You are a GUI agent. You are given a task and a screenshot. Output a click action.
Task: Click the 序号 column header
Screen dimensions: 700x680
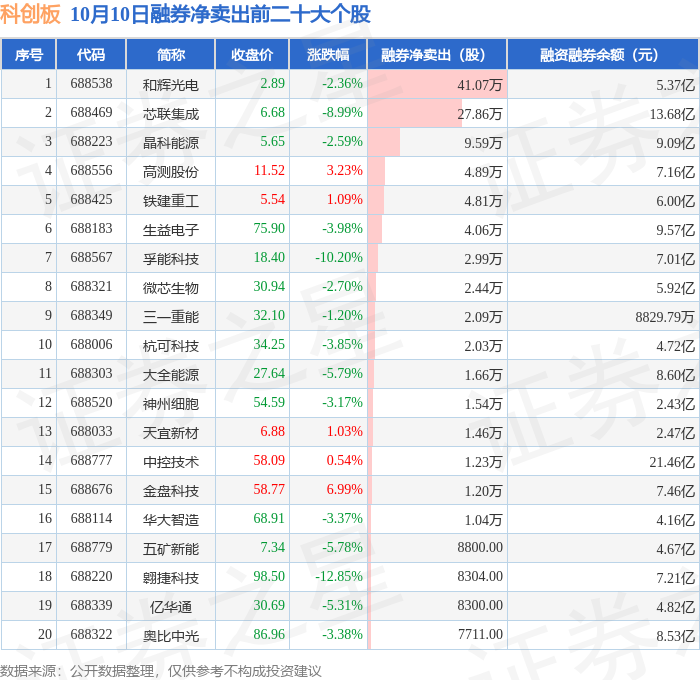[29, 54]
